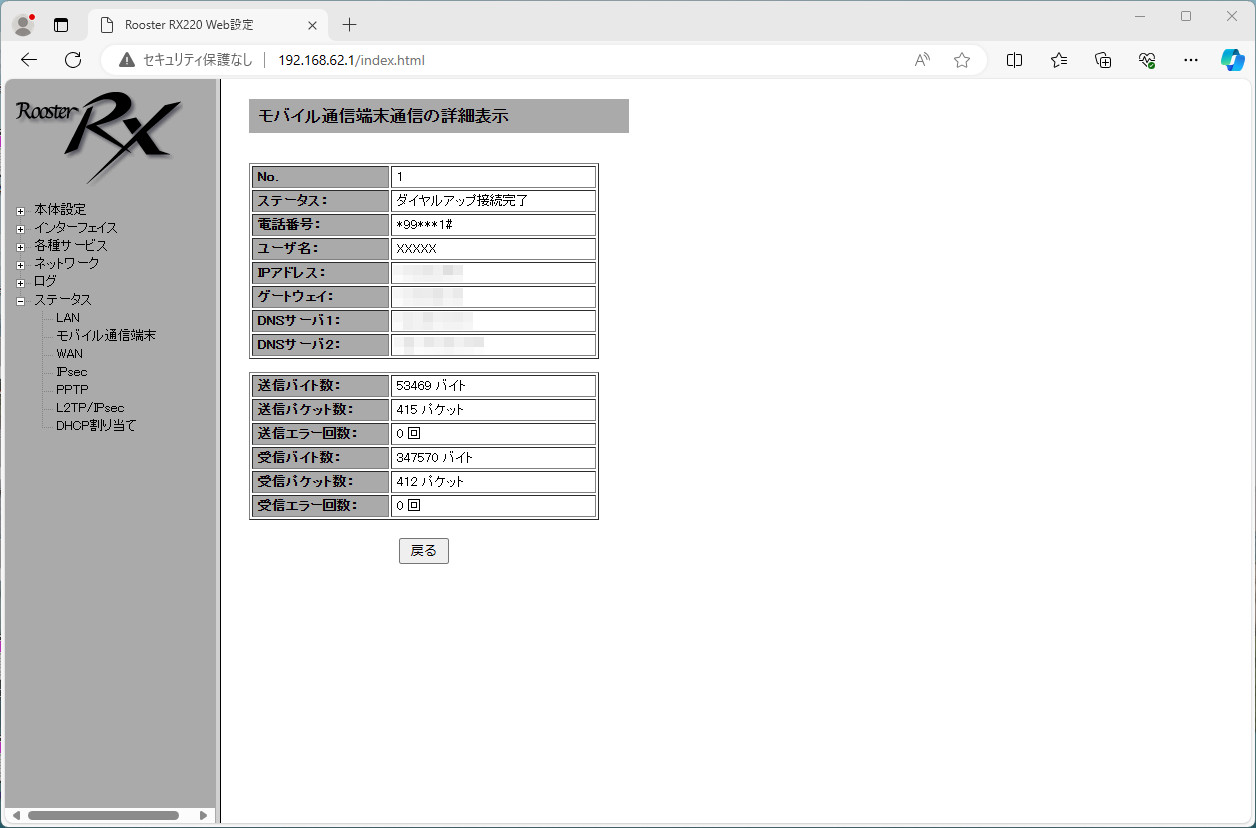
Task: Click the sidebar horizontal scrollbar
Action: 103,815
